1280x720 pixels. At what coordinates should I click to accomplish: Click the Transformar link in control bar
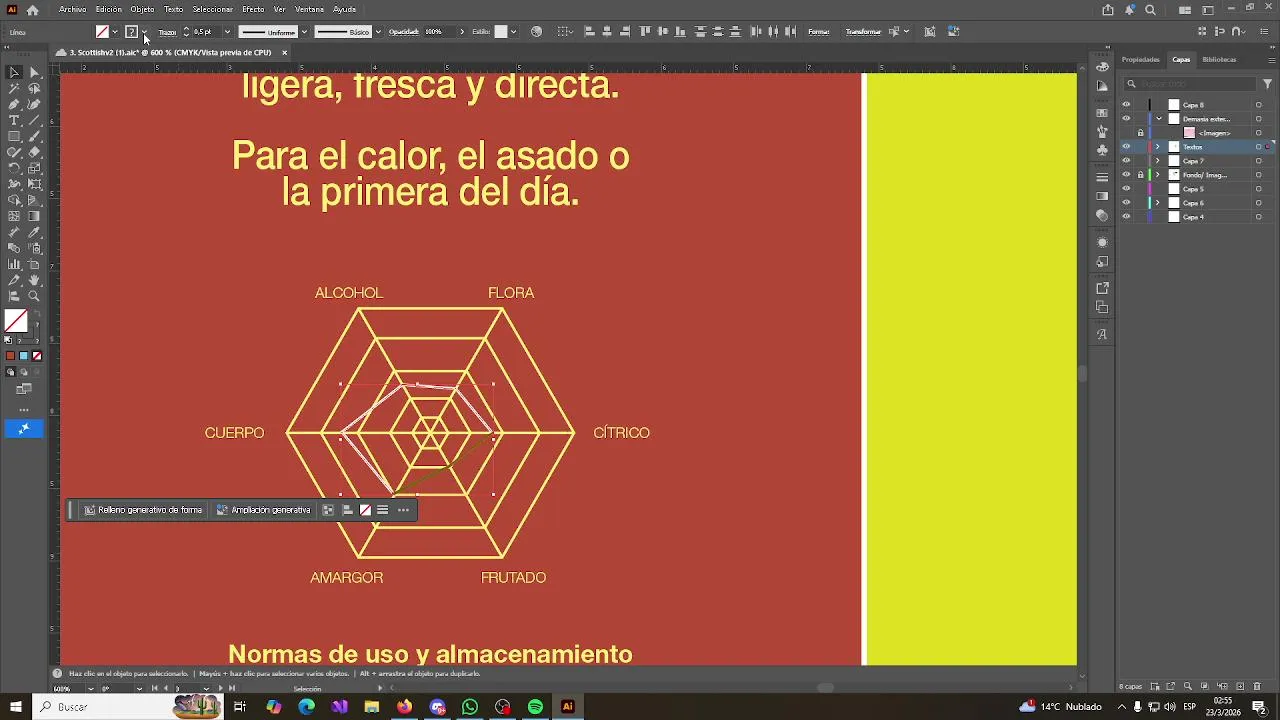tap(863, 32)
